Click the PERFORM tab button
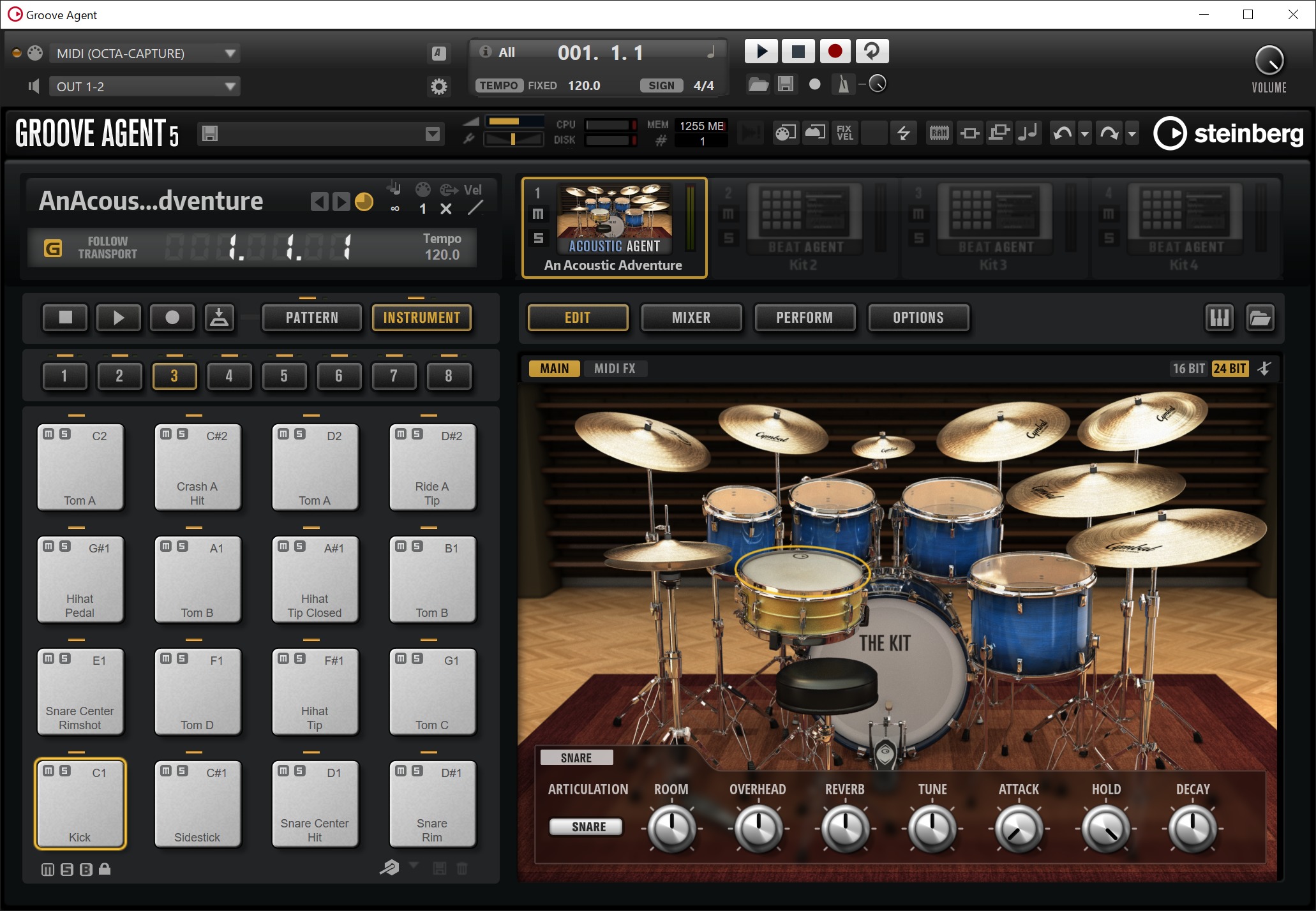Screen dimensions: 1316x911 (805, 318)
